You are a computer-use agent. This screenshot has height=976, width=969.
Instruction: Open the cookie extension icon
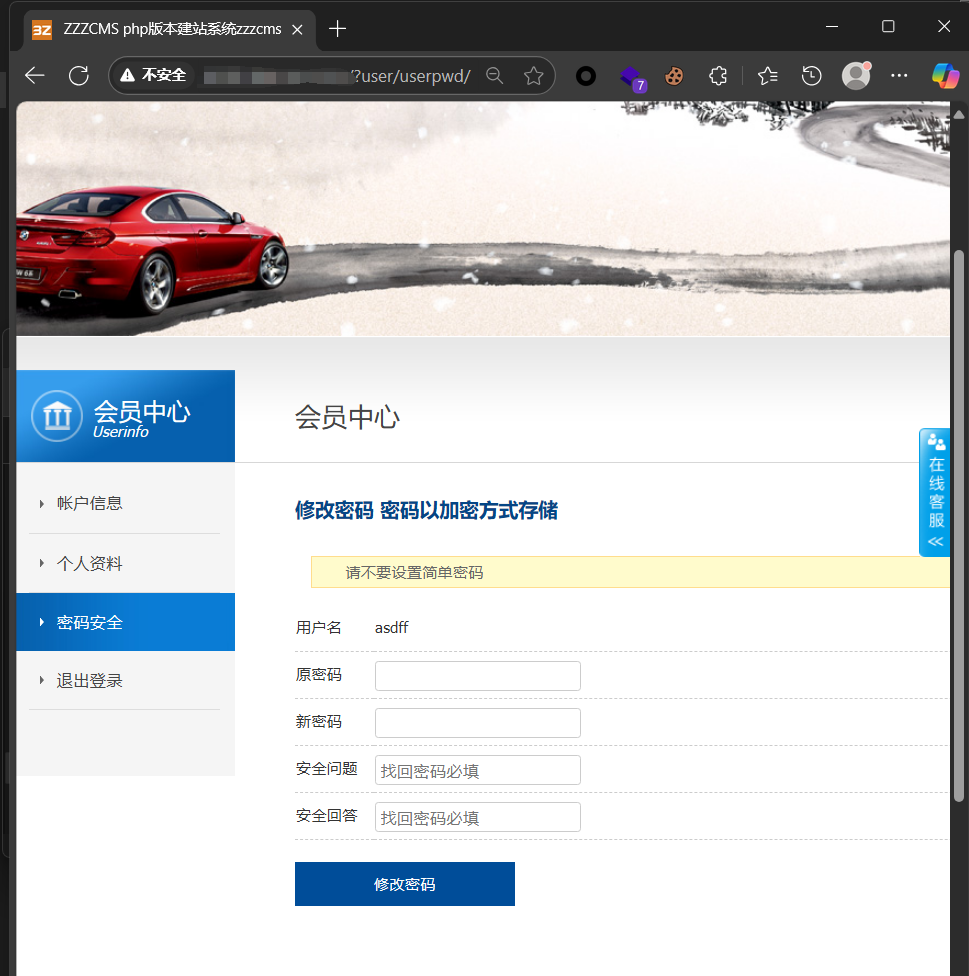[674, 76]
